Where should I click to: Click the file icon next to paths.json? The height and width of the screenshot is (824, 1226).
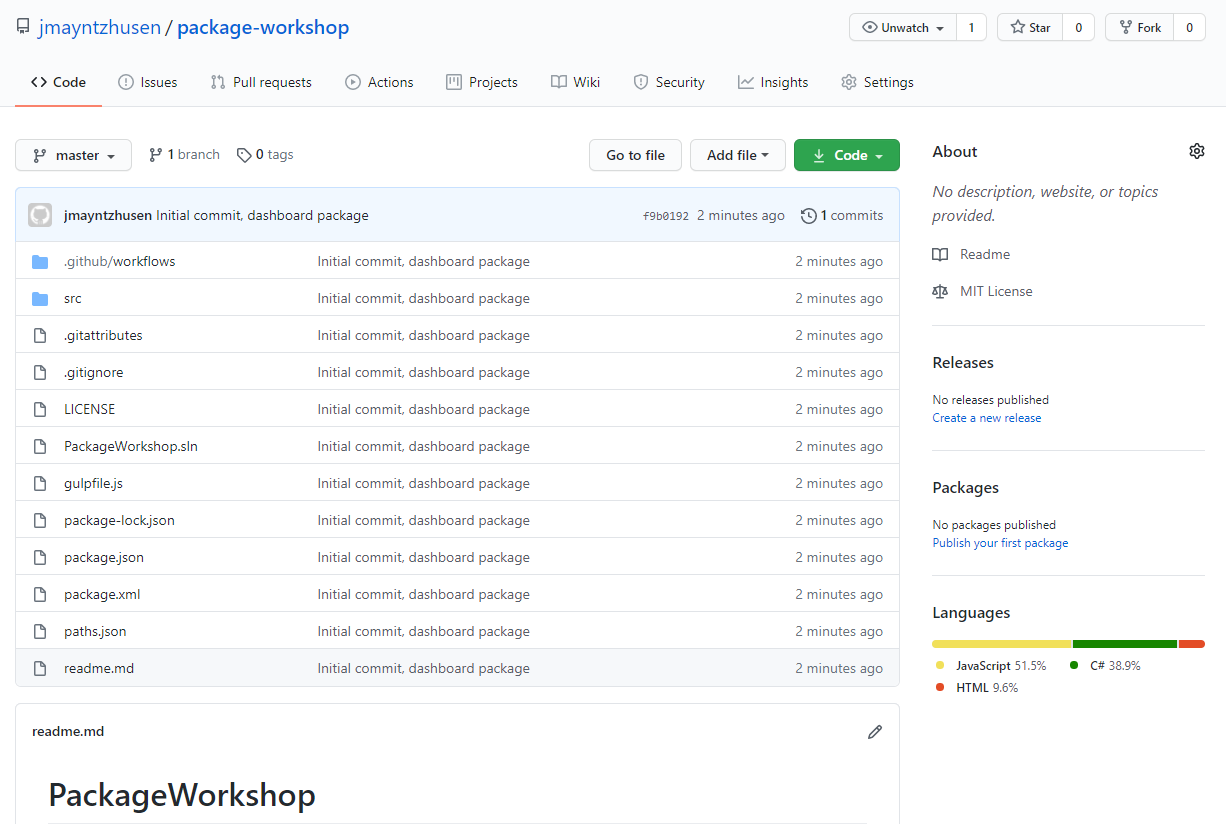40,632
